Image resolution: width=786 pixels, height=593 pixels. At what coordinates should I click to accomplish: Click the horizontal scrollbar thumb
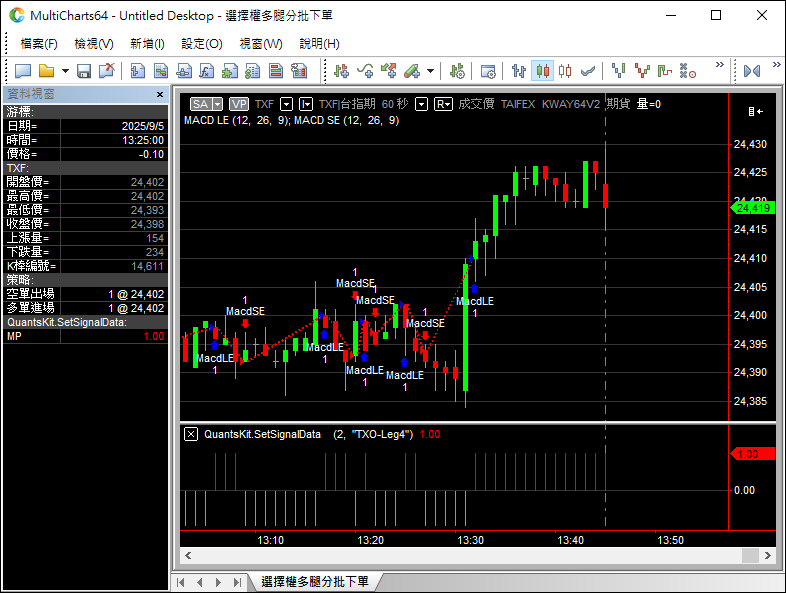pos(750,555)
